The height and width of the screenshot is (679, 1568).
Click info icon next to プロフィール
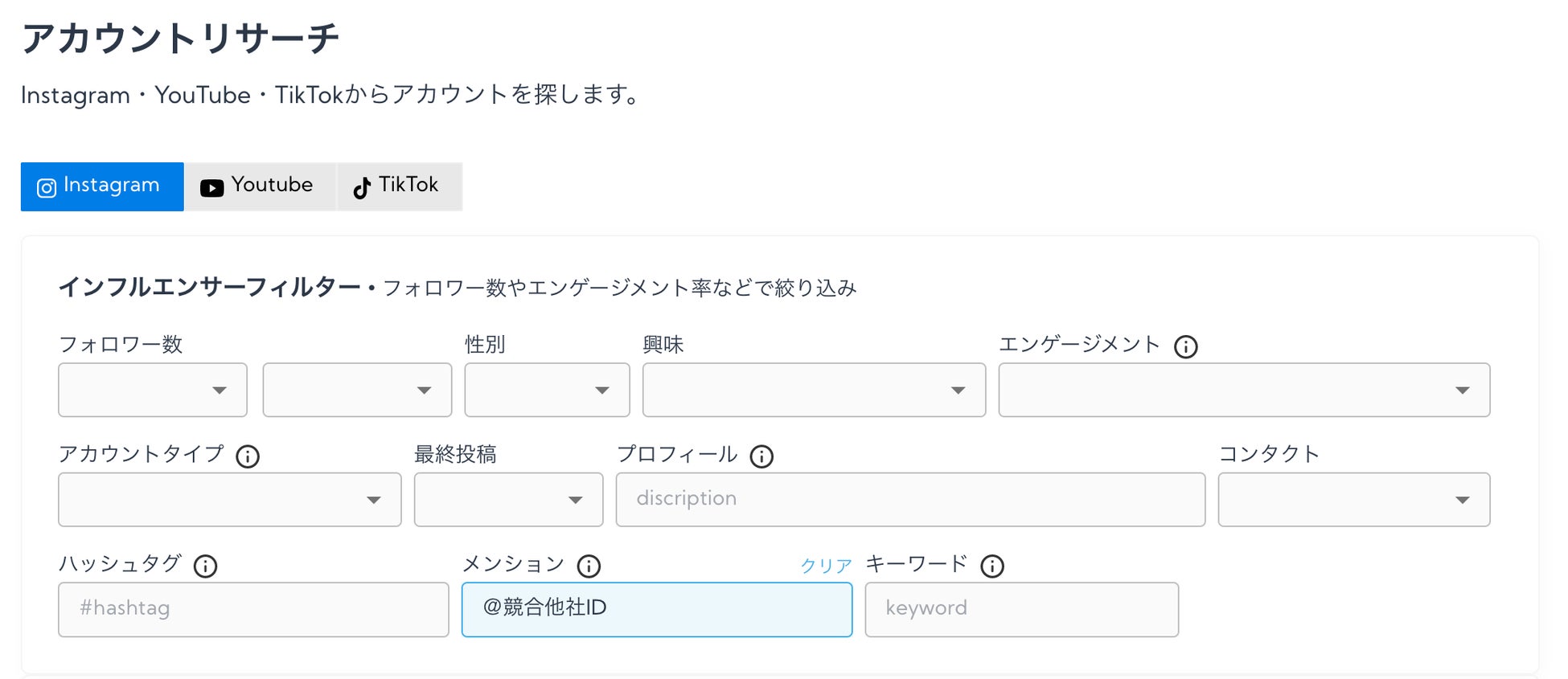[x=761, y=456]
